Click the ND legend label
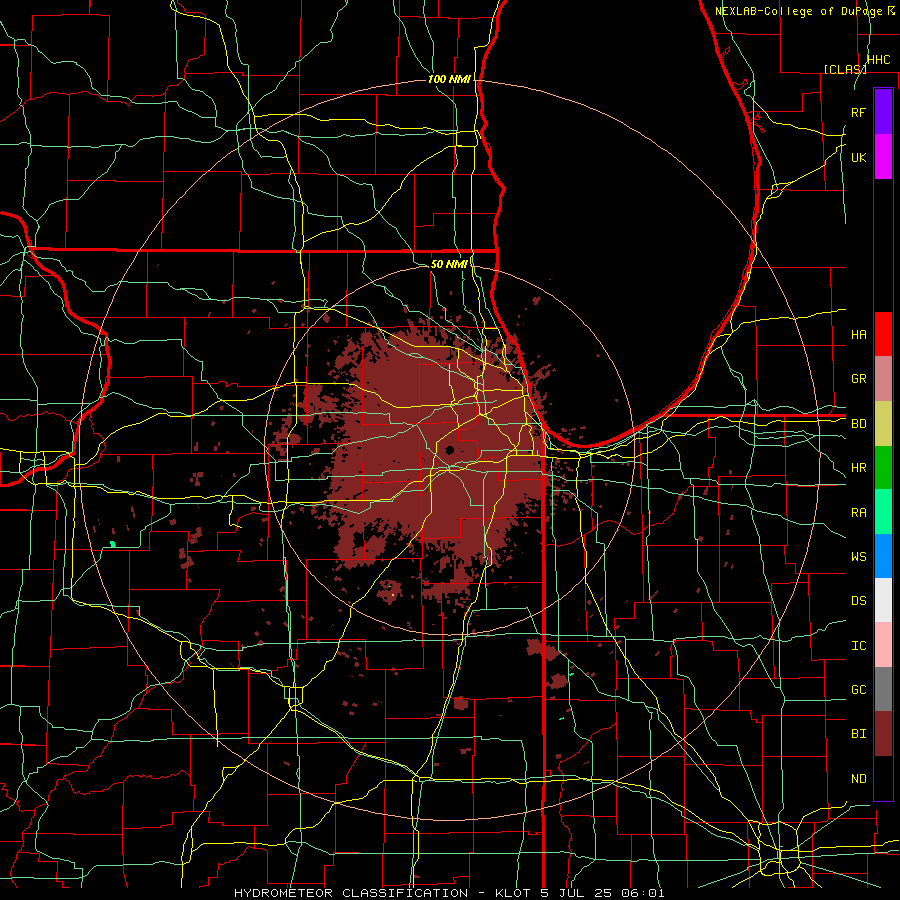 tap(858, 779)
